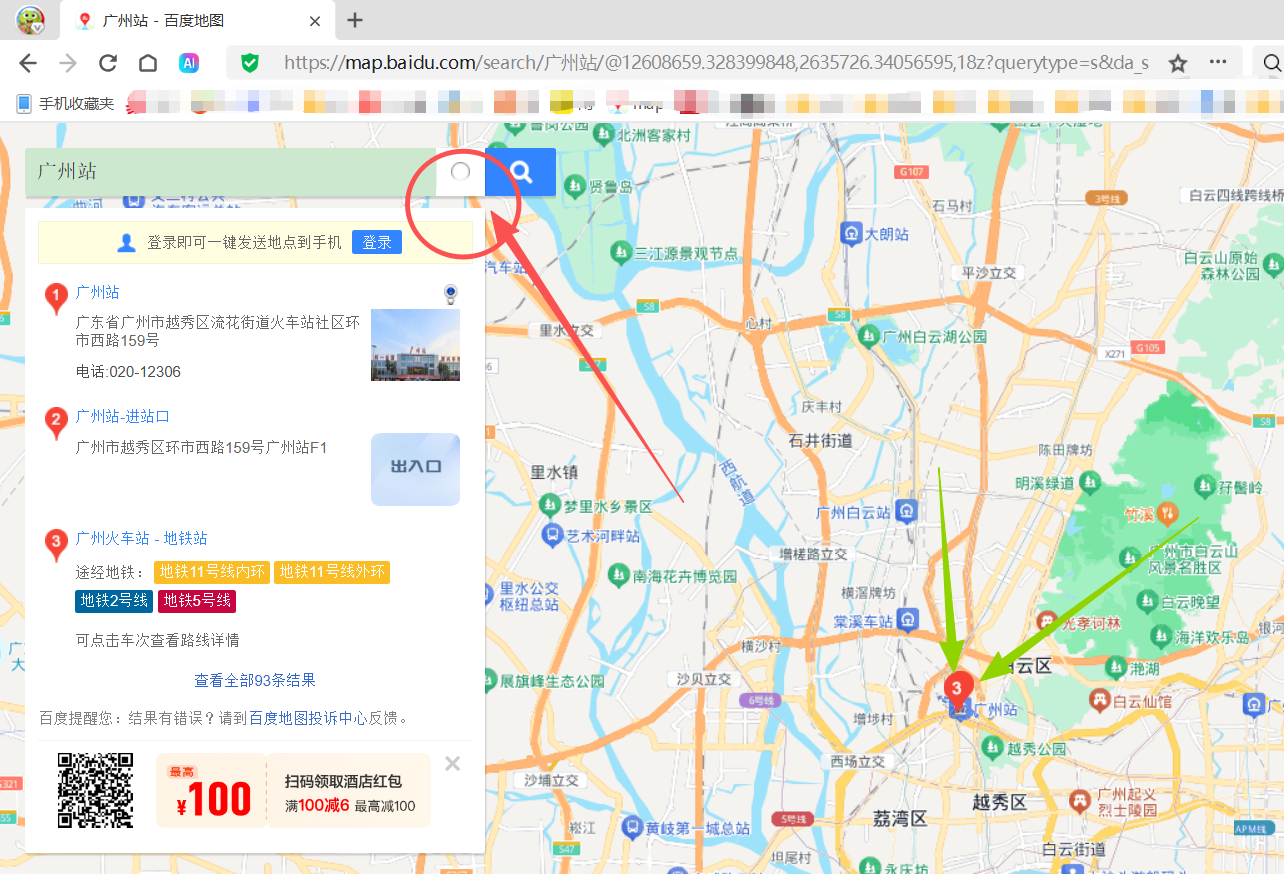Click the blue locate icon beside 广州站 result

point(450,293)
